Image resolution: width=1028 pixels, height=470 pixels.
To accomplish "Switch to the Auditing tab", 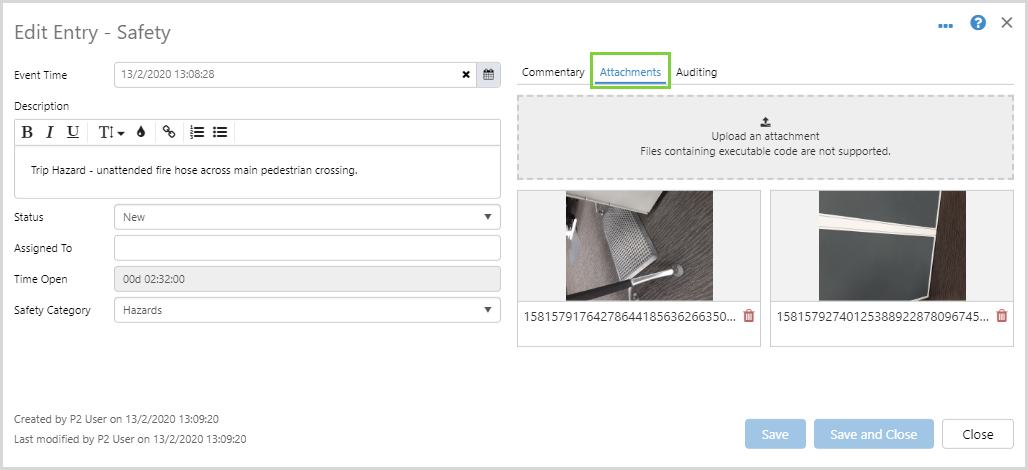I will pyautogui.click(x=696, y=72).
